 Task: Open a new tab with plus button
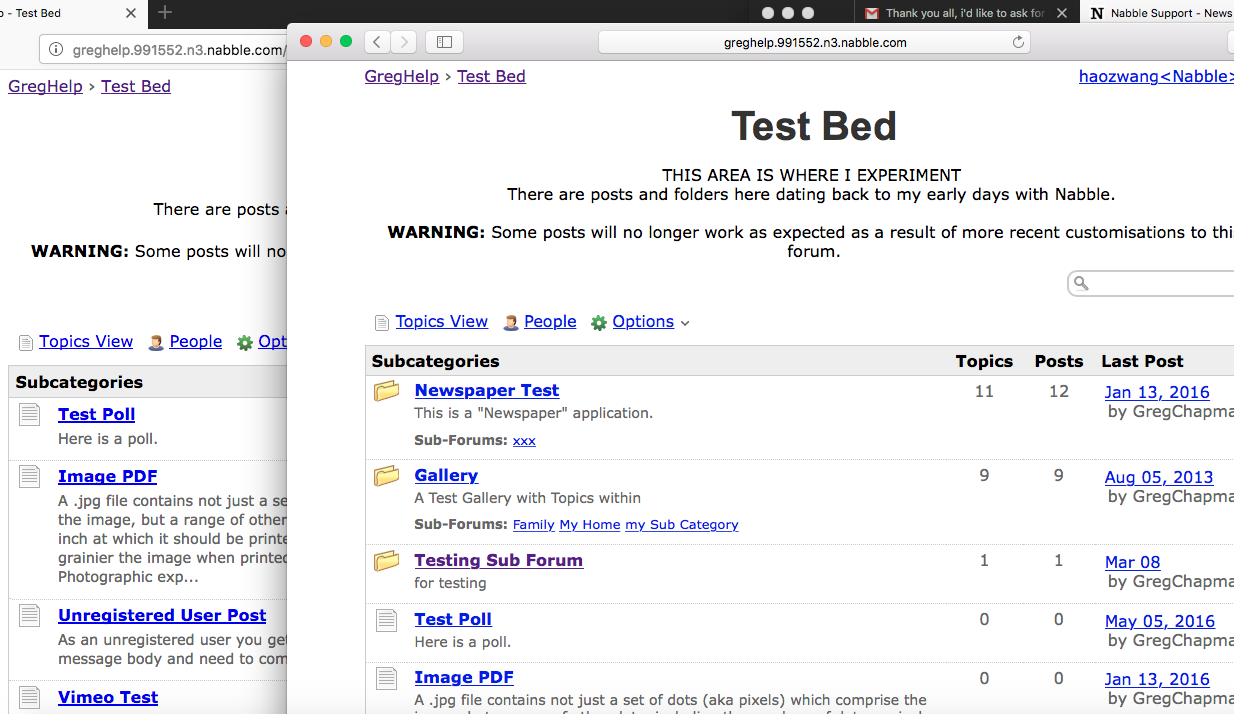(x=165, y=13)
